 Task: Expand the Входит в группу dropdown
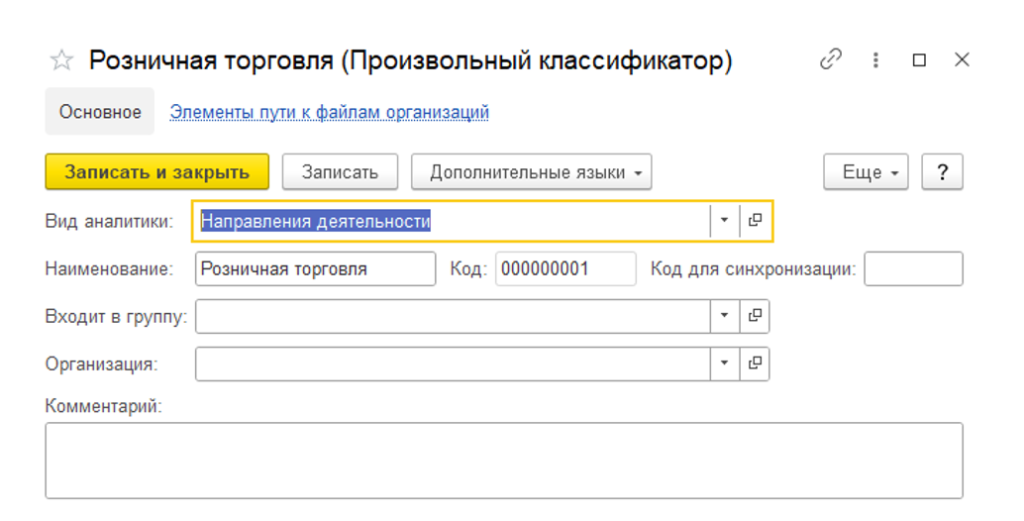tap(724, 316)
